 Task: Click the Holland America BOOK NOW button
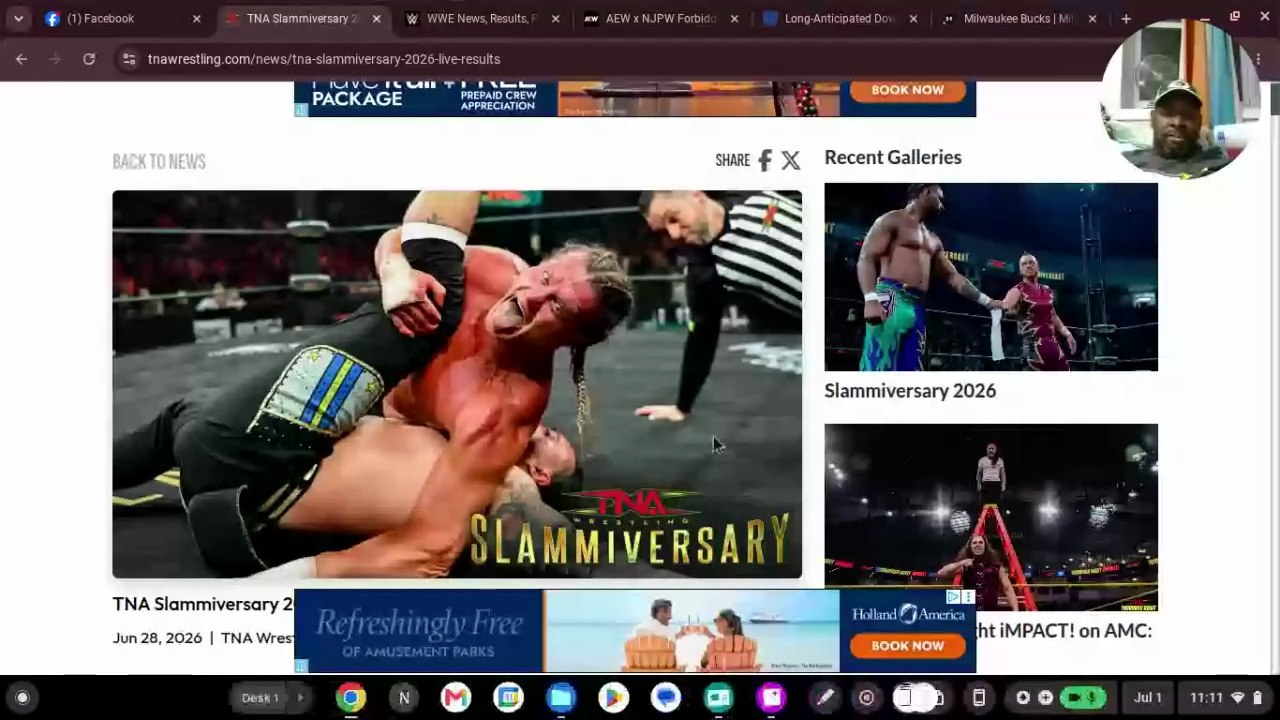(x=907, y=645)
